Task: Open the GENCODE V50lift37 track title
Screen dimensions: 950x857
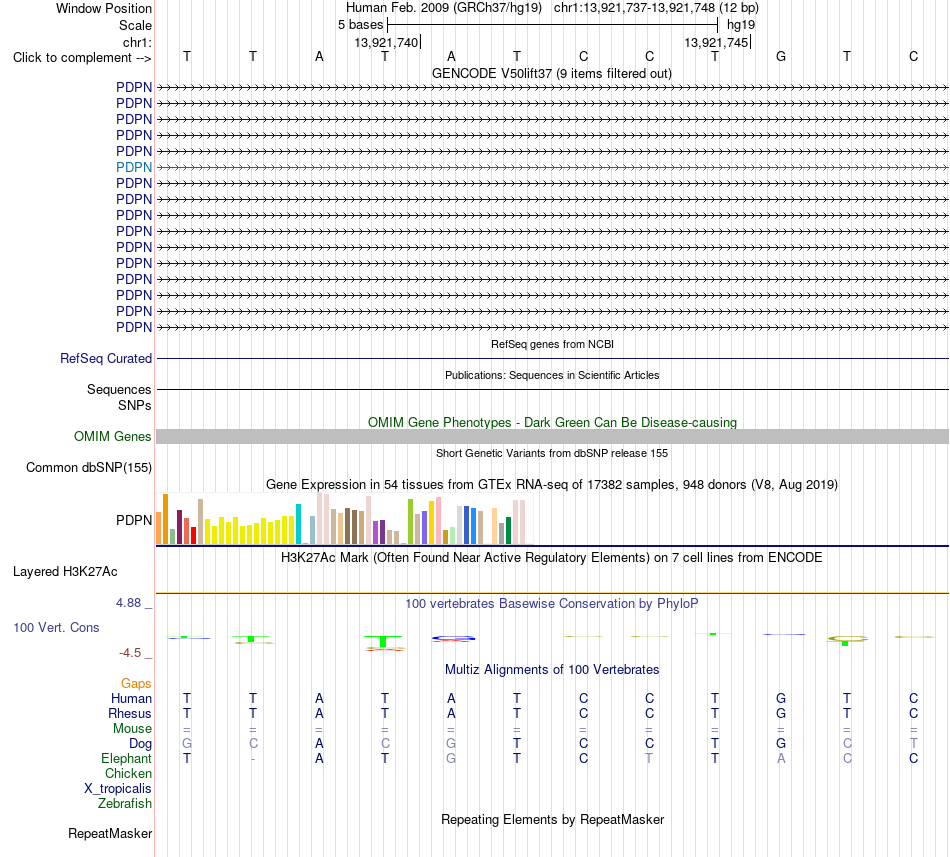Action: coord(552,74)
